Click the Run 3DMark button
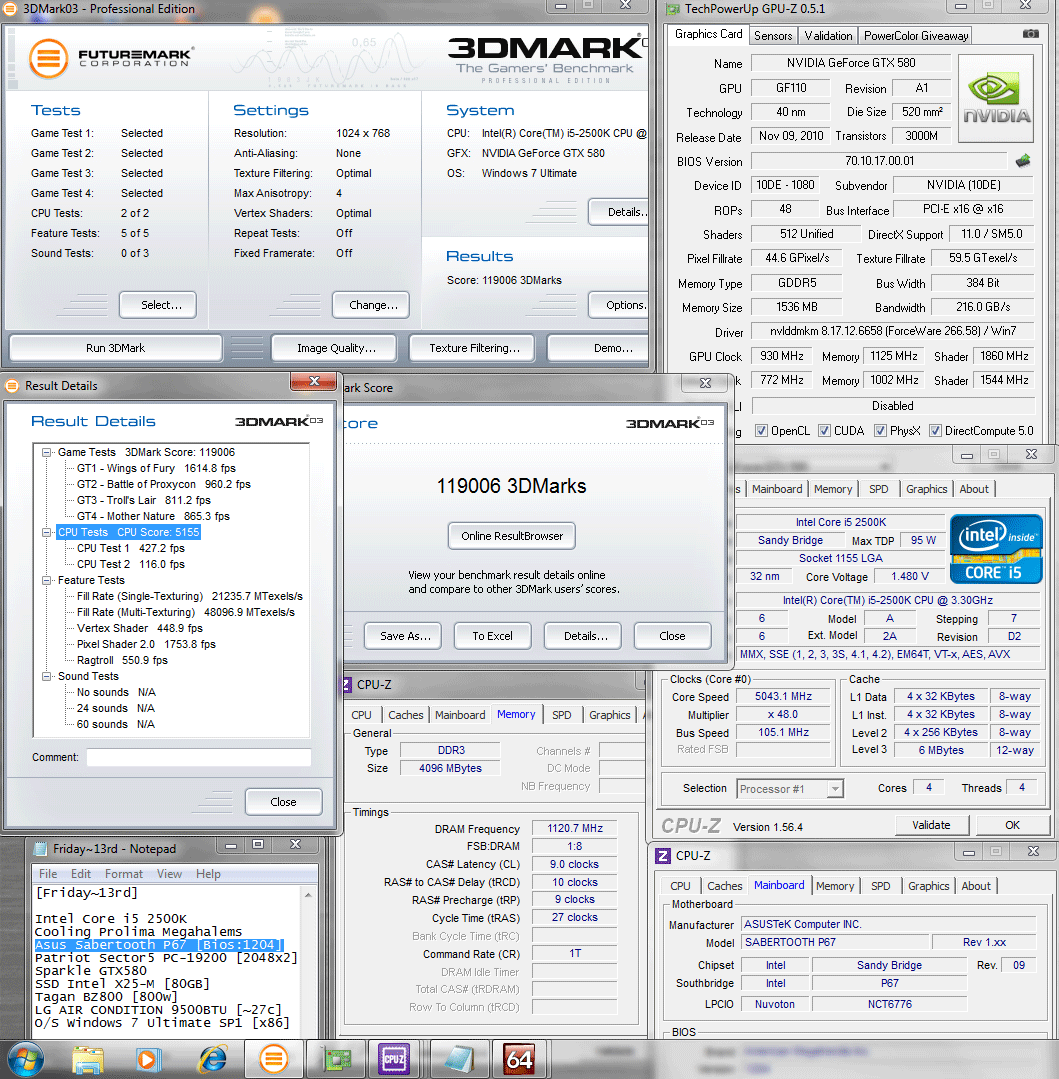Image resolution: width=1059 pixels, height=1079 pixels. pyautogui.click(x=116, y=348)
